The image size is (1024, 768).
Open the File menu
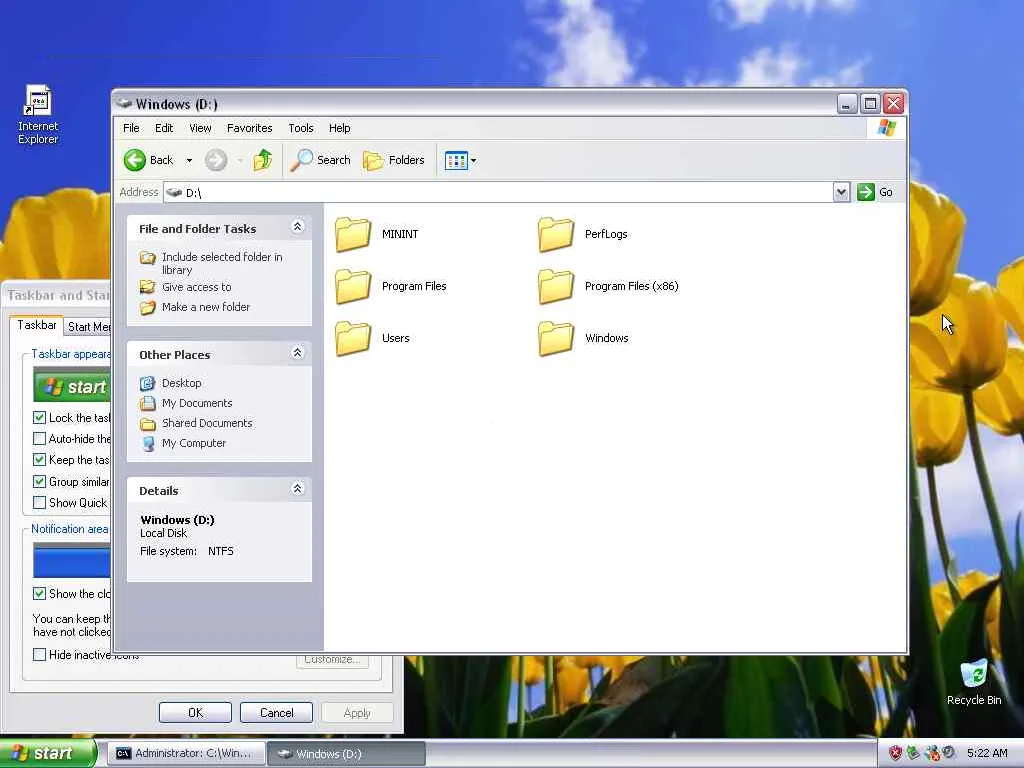coord(131,128)
